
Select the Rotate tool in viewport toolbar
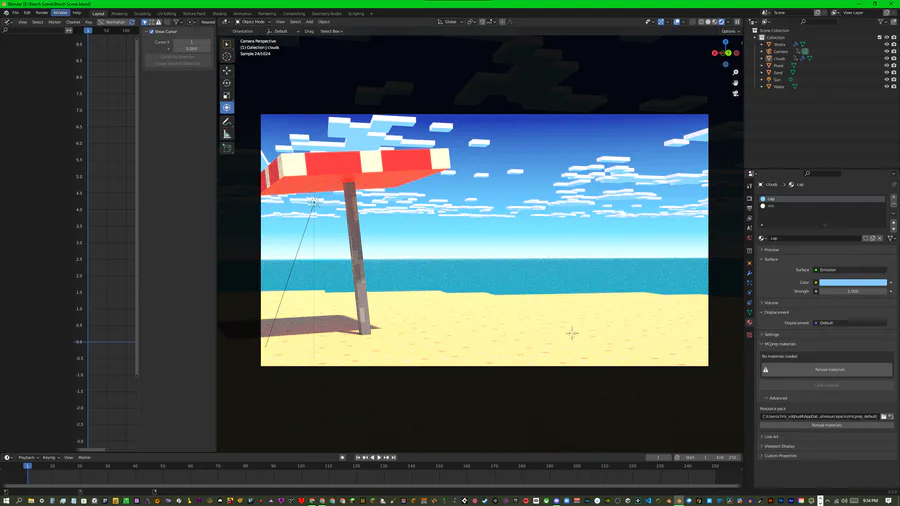[227, 83]
